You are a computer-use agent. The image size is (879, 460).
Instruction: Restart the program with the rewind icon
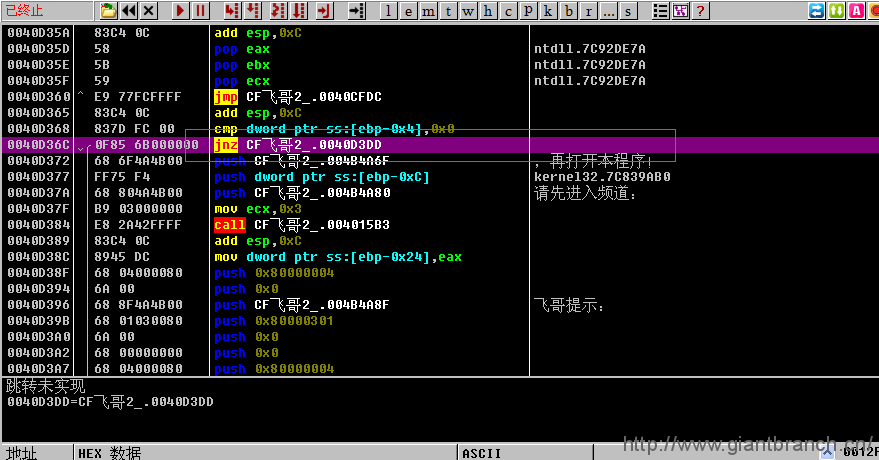[128, 11]
